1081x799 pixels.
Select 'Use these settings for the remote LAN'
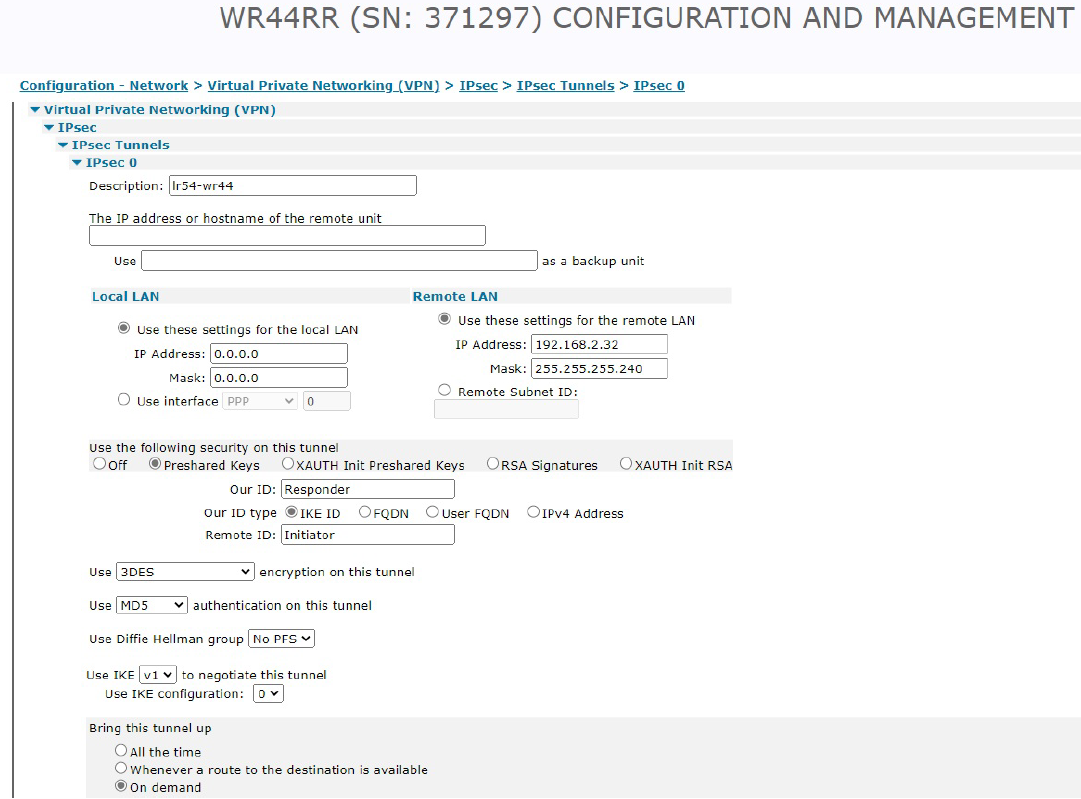pyautogui.click(x=445, y=318)
